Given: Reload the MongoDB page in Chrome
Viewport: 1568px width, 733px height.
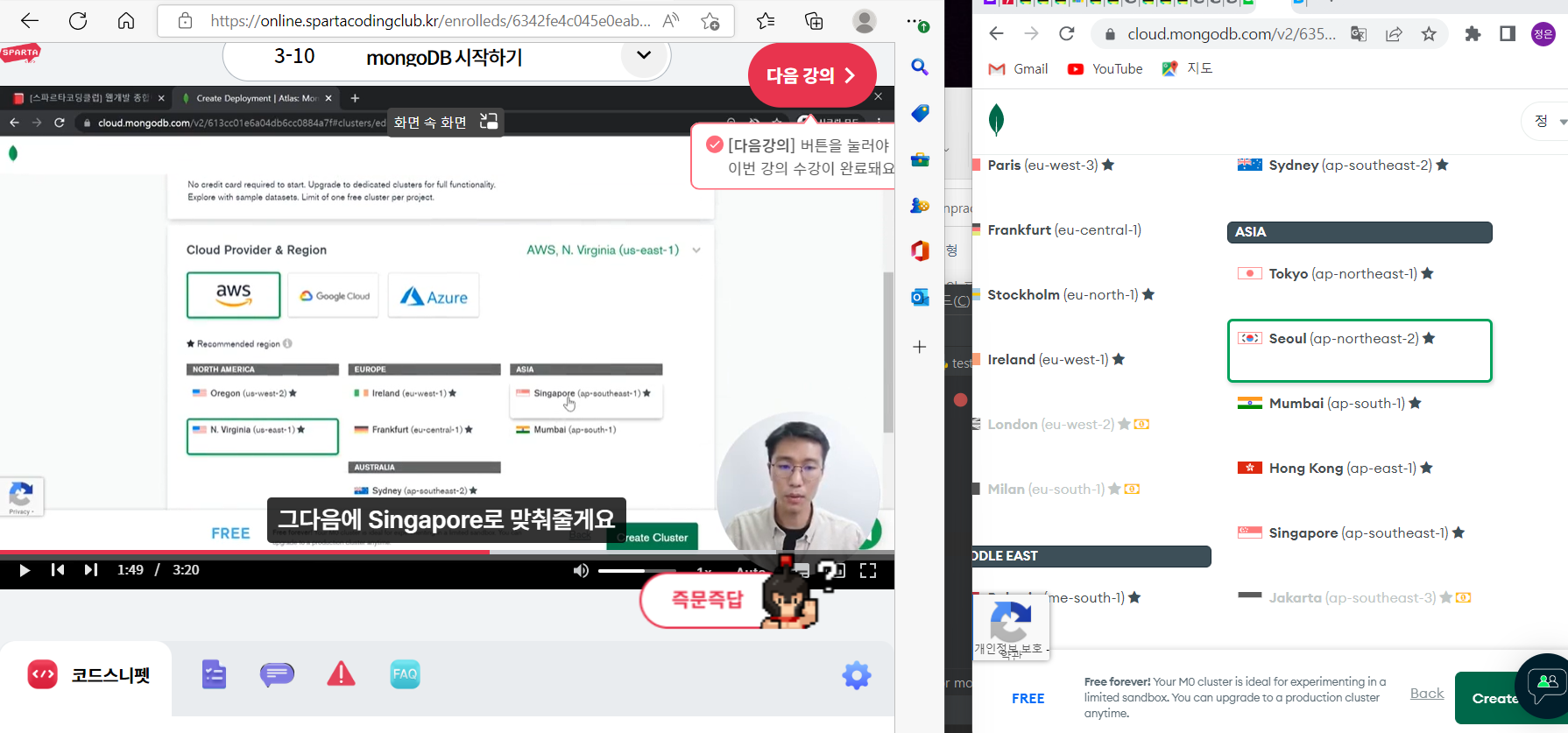Looking at the screenshot, I should [1066, 34].
